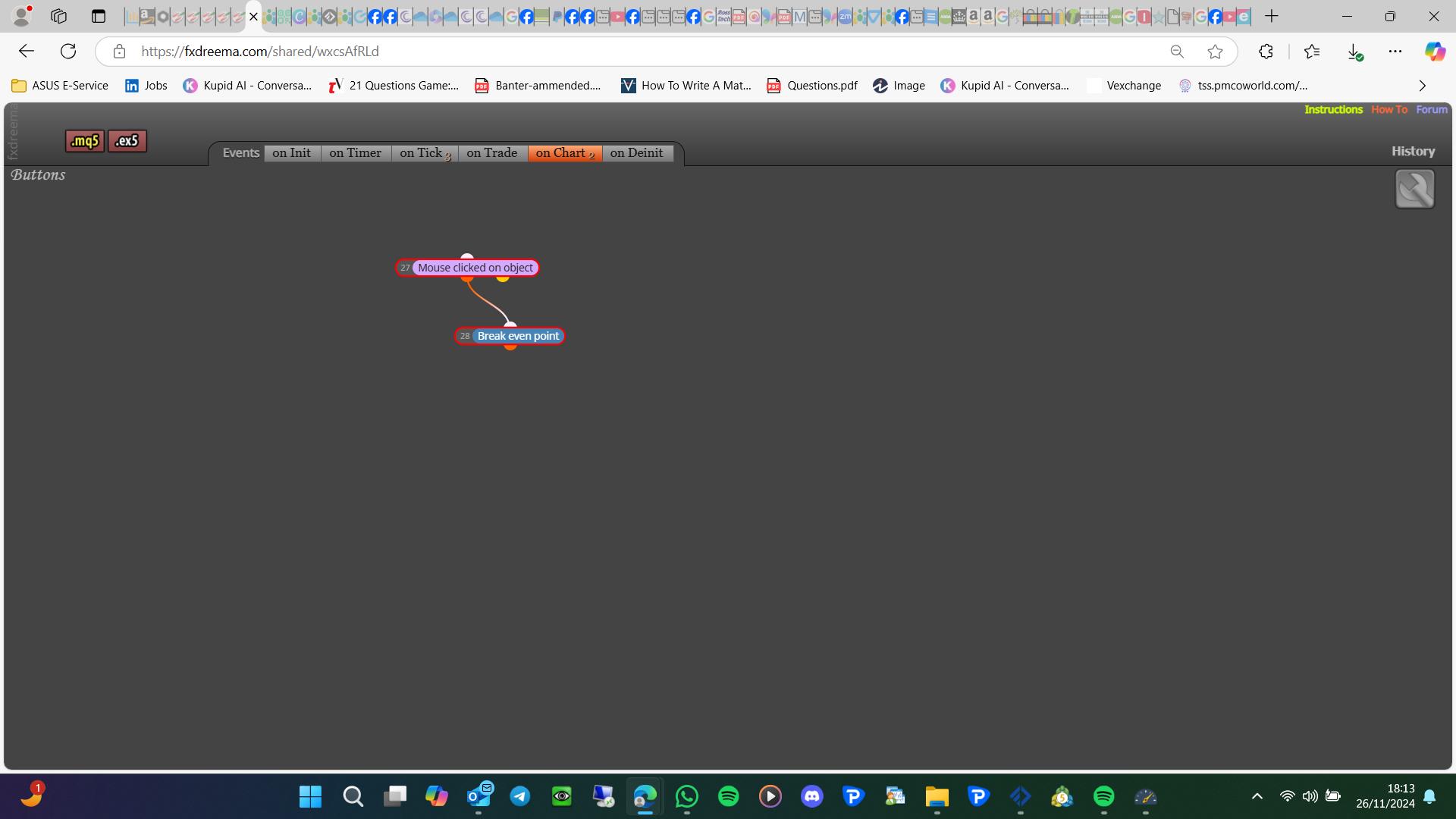Open tss.pmcoworld.com bookmark

pyautogui.click(x=1244, y=86)
